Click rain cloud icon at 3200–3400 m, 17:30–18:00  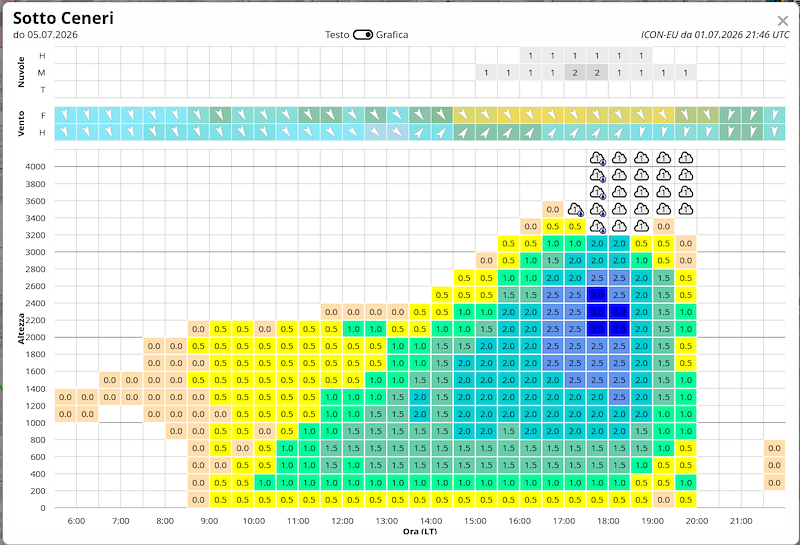pyautogui.click(x=597, y=226)
